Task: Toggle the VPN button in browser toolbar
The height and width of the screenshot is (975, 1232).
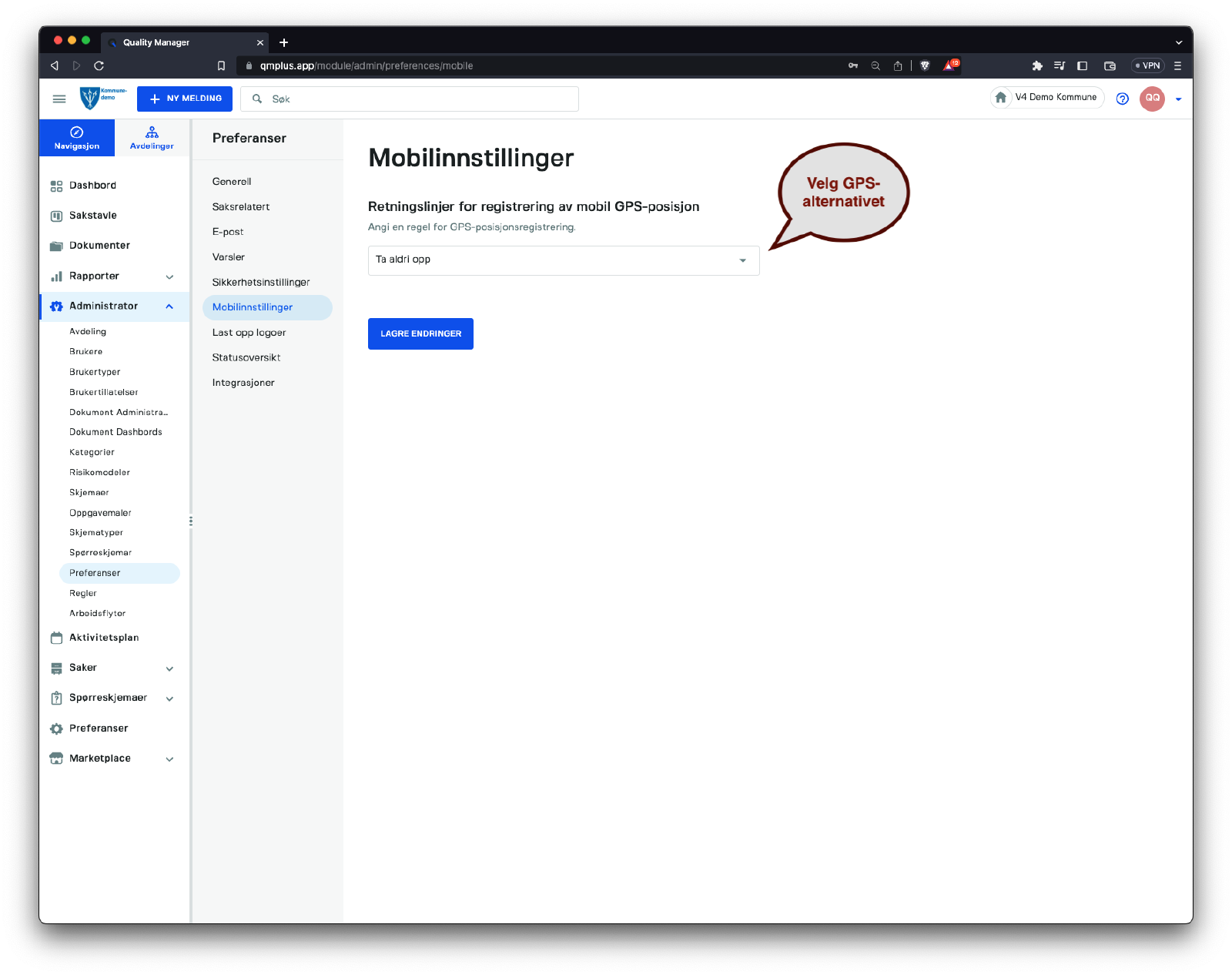Action: pos(1147,65)
